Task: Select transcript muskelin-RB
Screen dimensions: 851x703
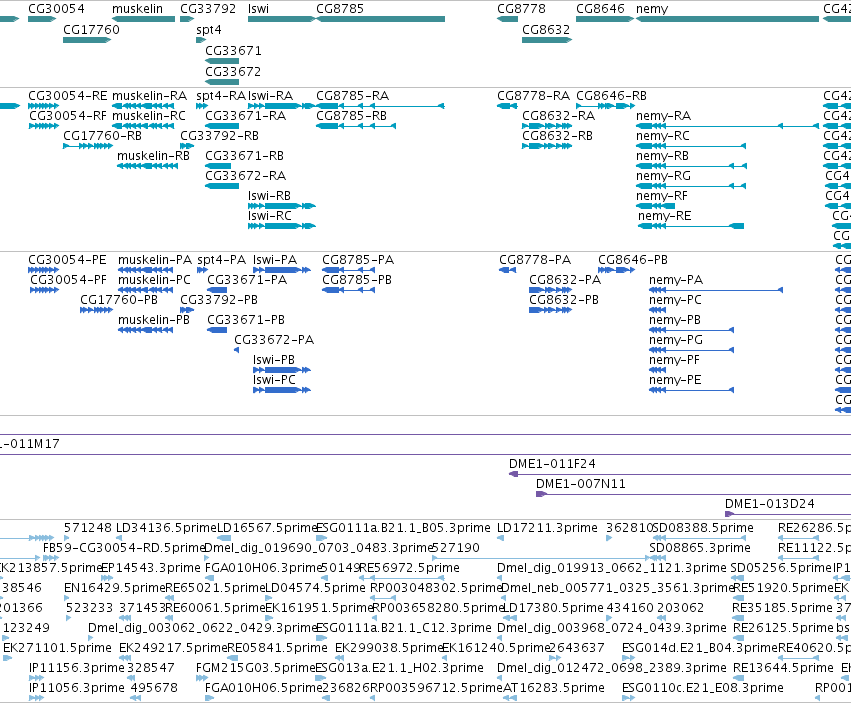Action: [x=148, y=166]
